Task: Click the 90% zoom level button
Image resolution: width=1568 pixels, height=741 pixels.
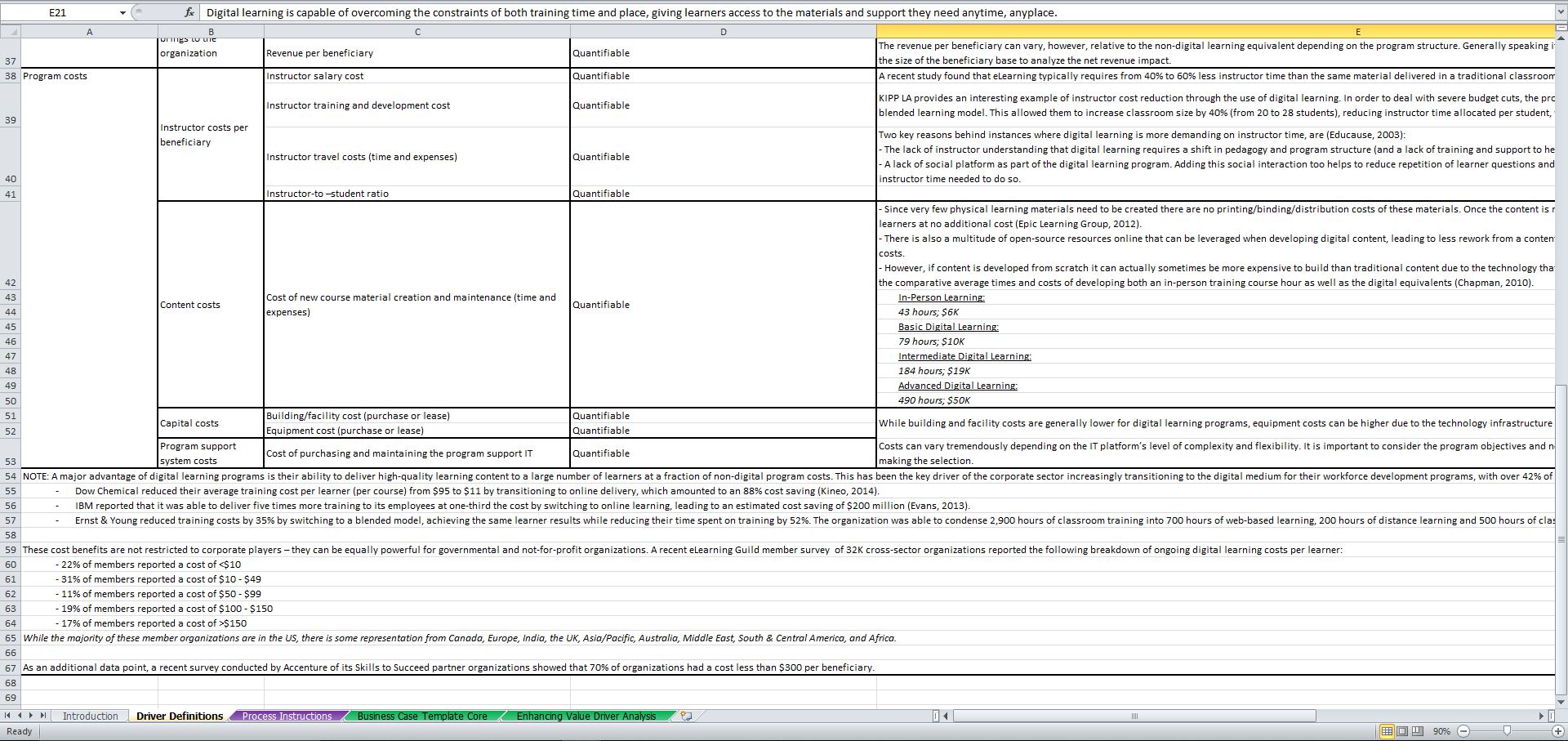Action: pyautogui.click(x=1441, y=731)
